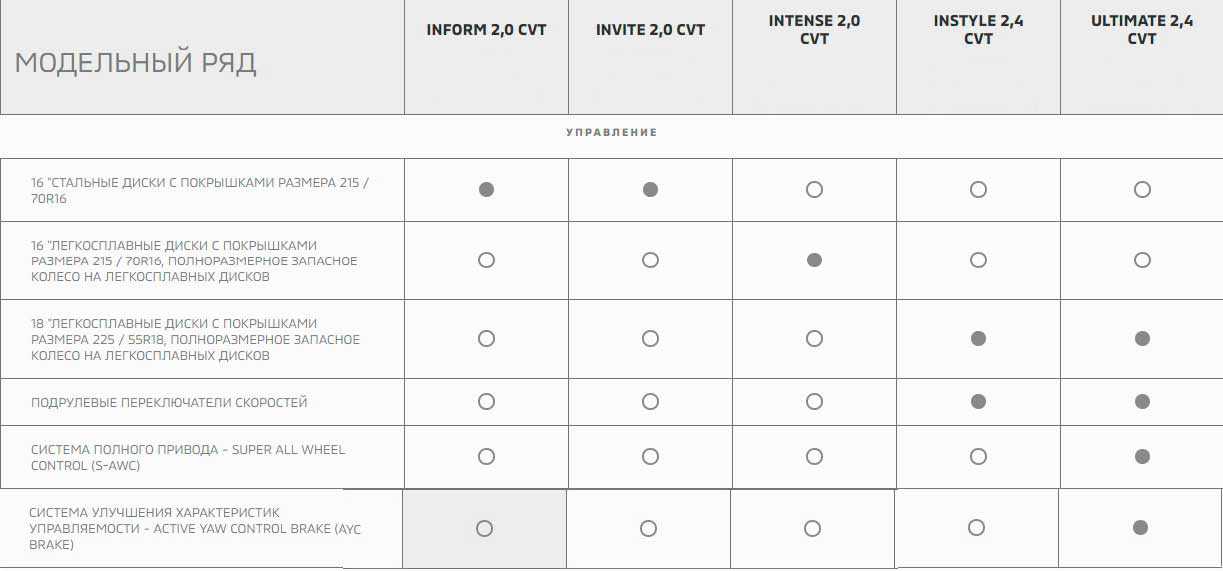Click filled dot for paddle shifters under INSTYLE
This screenshot has height=571, width=1223.
pyautogui.click(x=978, y=402)
